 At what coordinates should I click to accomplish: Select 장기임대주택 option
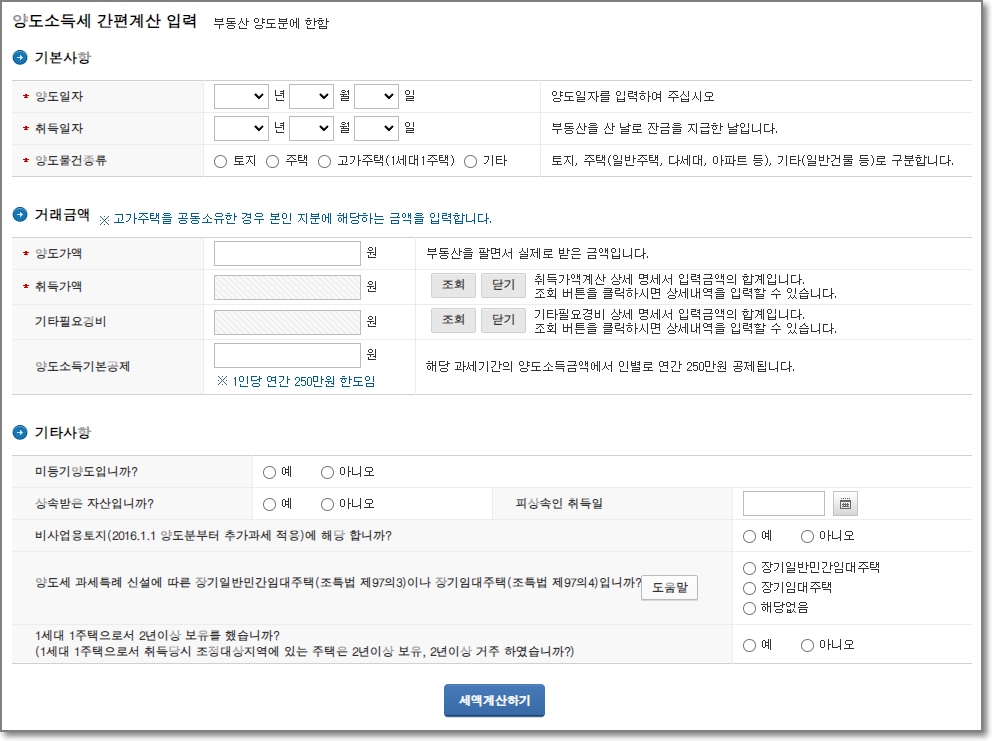coord(749,588)
